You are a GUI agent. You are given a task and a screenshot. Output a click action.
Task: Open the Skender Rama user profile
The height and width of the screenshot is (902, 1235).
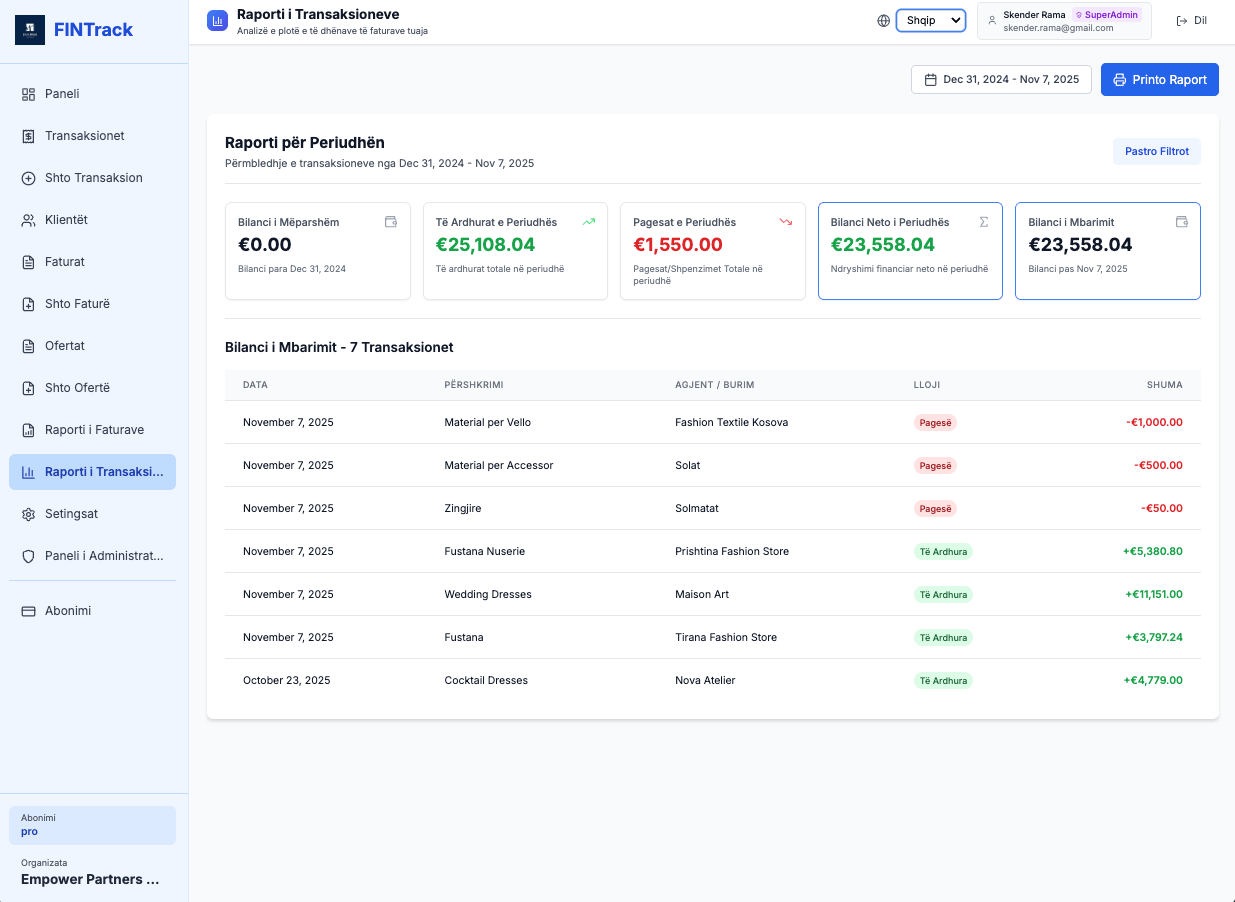1063,21
